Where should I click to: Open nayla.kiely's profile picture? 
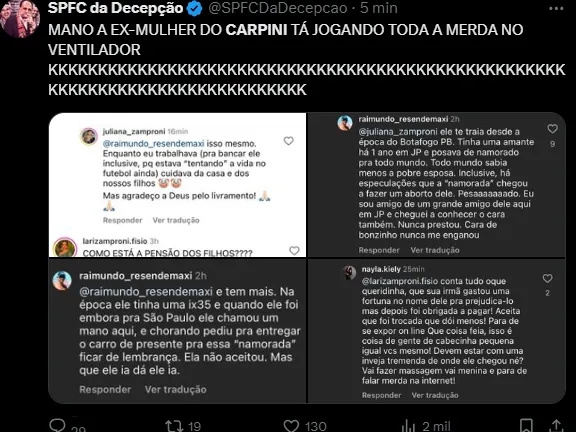(x=349, y=273)
